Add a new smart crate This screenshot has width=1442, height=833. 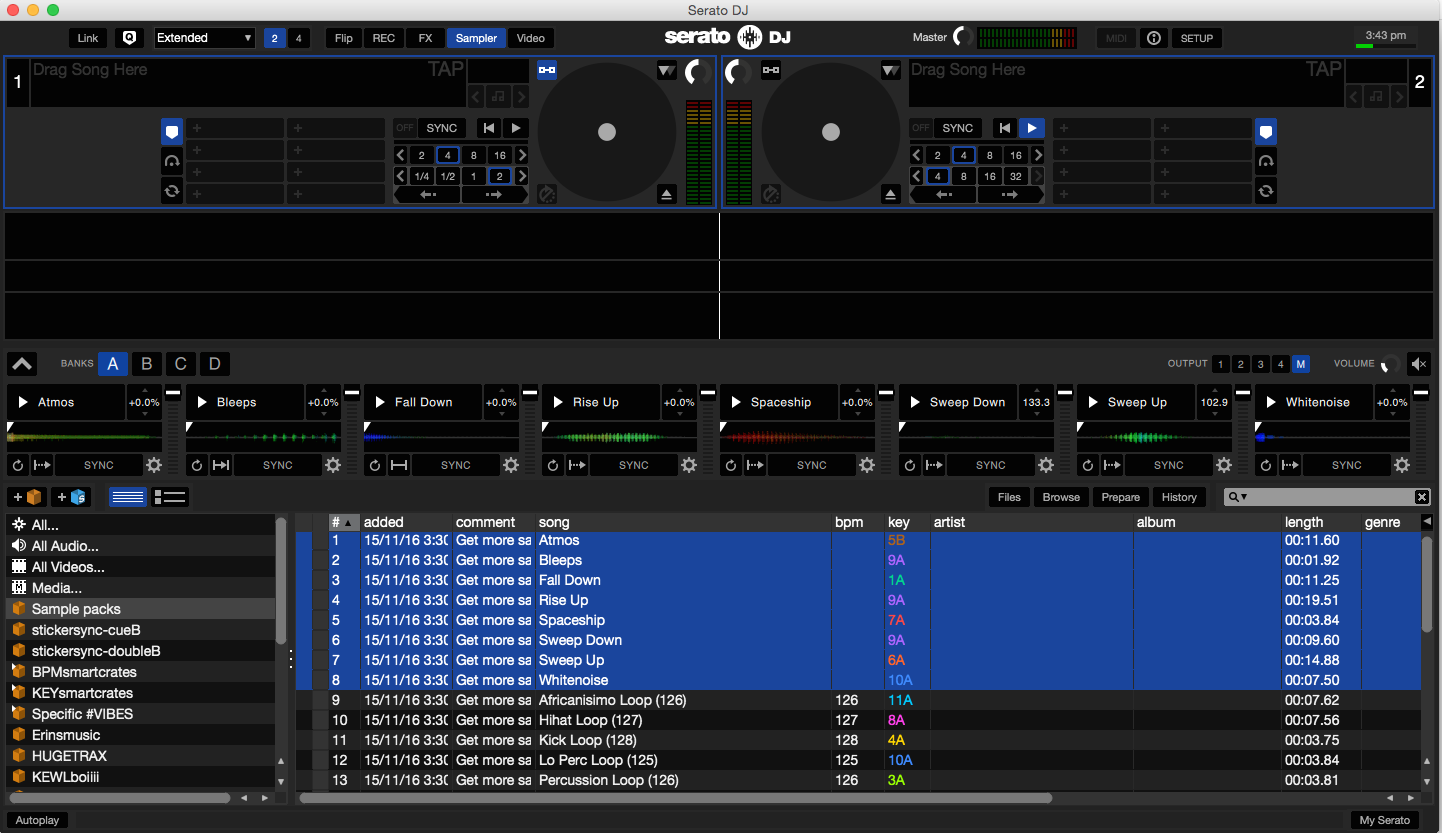coord(70,497)
